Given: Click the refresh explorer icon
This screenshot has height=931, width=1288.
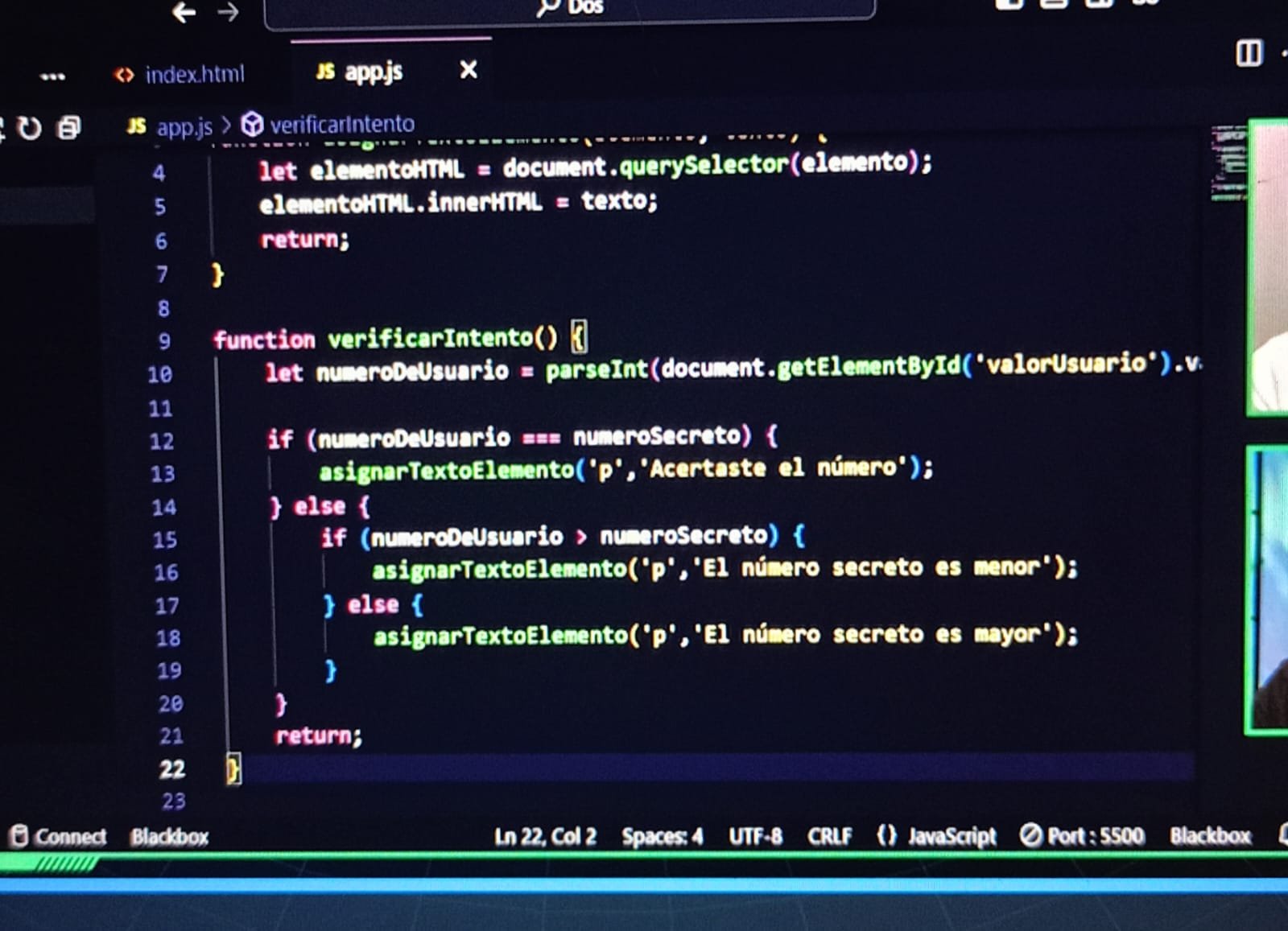Looking at the screenshot, I should tap(30, 128).
